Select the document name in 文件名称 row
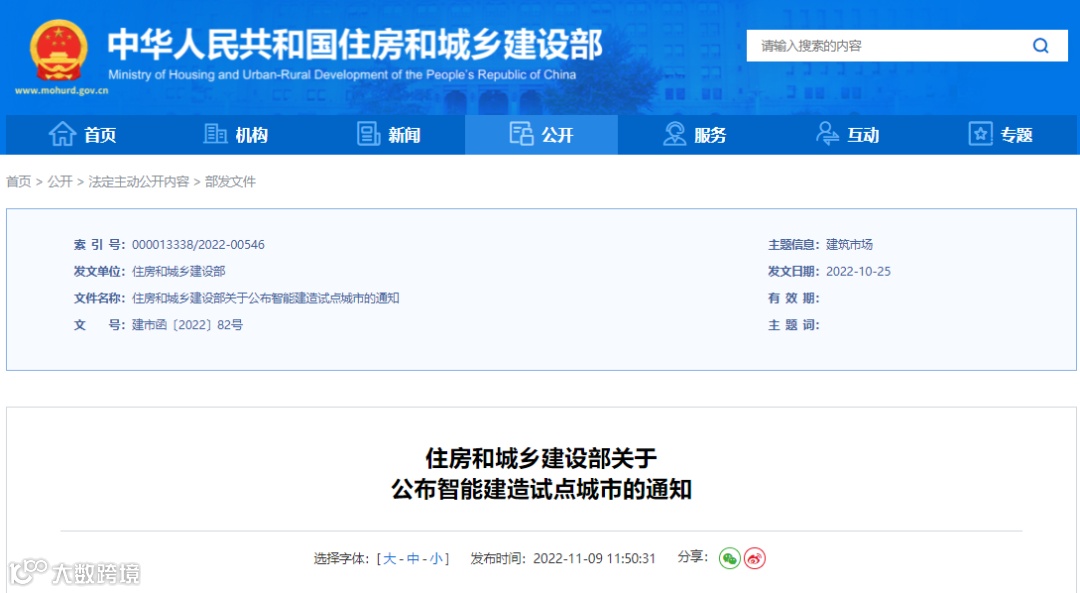The image size is (1080, 593). point(265,298)
